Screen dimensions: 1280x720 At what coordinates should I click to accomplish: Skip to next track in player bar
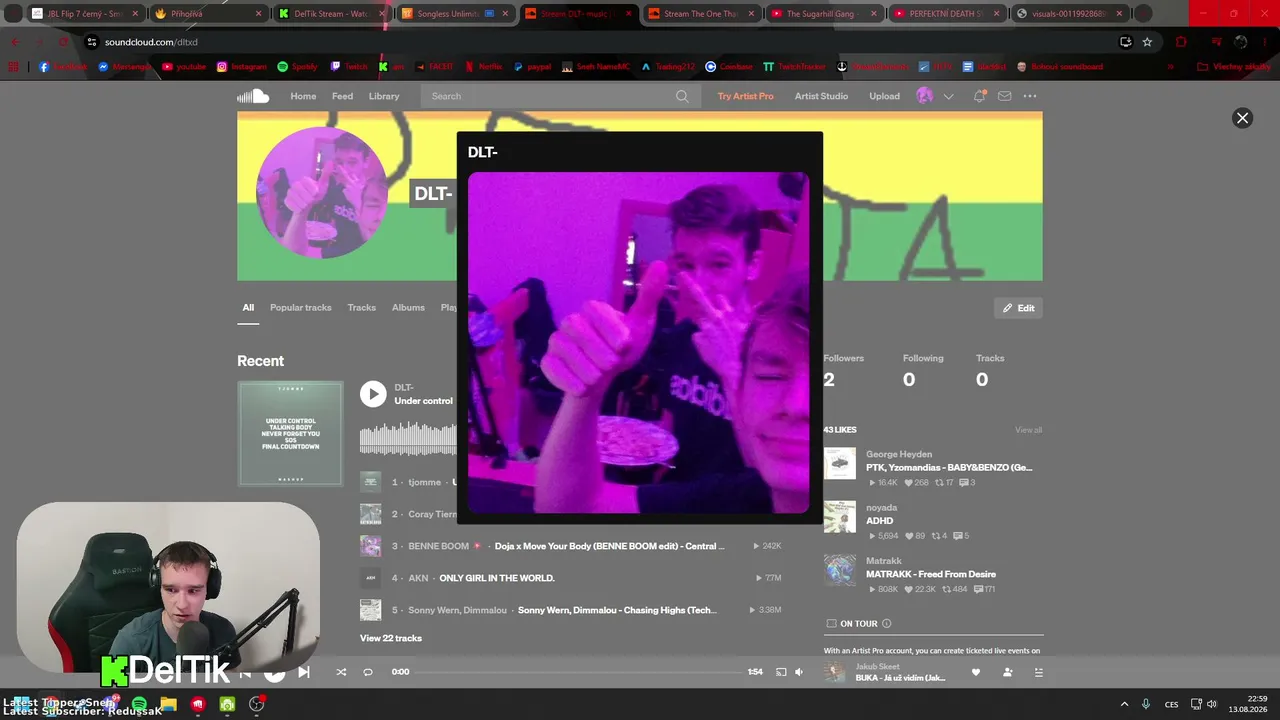point(304,672)
